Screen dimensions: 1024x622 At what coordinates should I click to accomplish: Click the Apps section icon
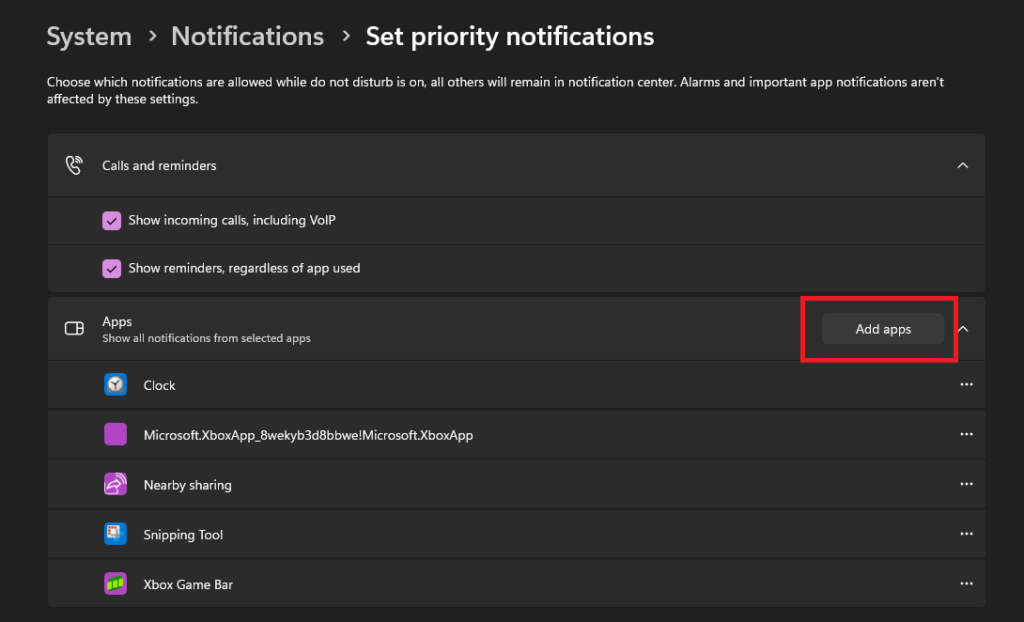point(74,329)
